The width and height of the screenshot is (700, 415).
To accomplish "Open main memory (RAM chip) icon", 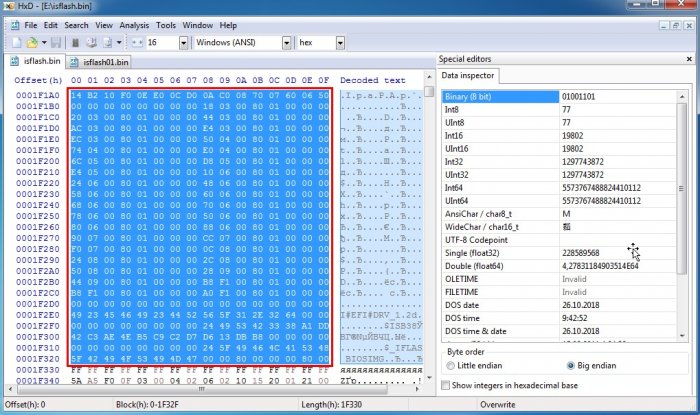I will (75, 42).
